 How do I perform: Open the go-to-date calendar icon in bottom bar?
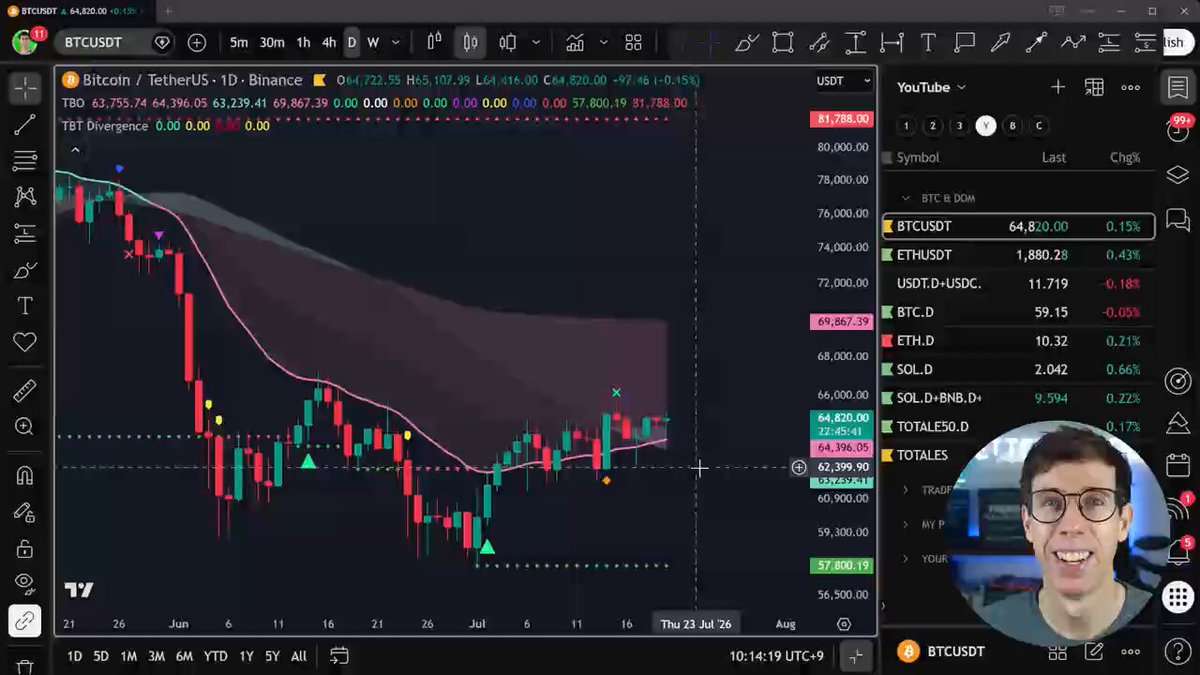point(339,656)
